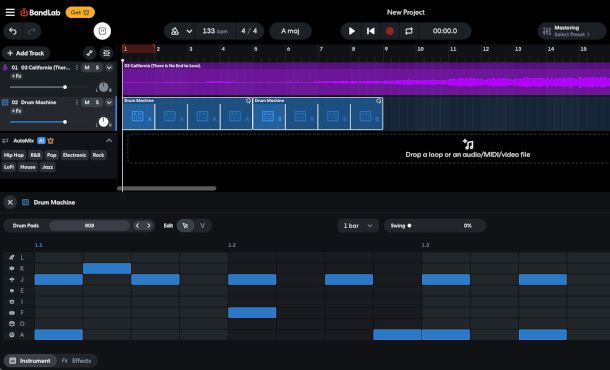Open the 808 drum kit selector
The width and height of the screenshot is (610, 370).
(x=89, y=226)
